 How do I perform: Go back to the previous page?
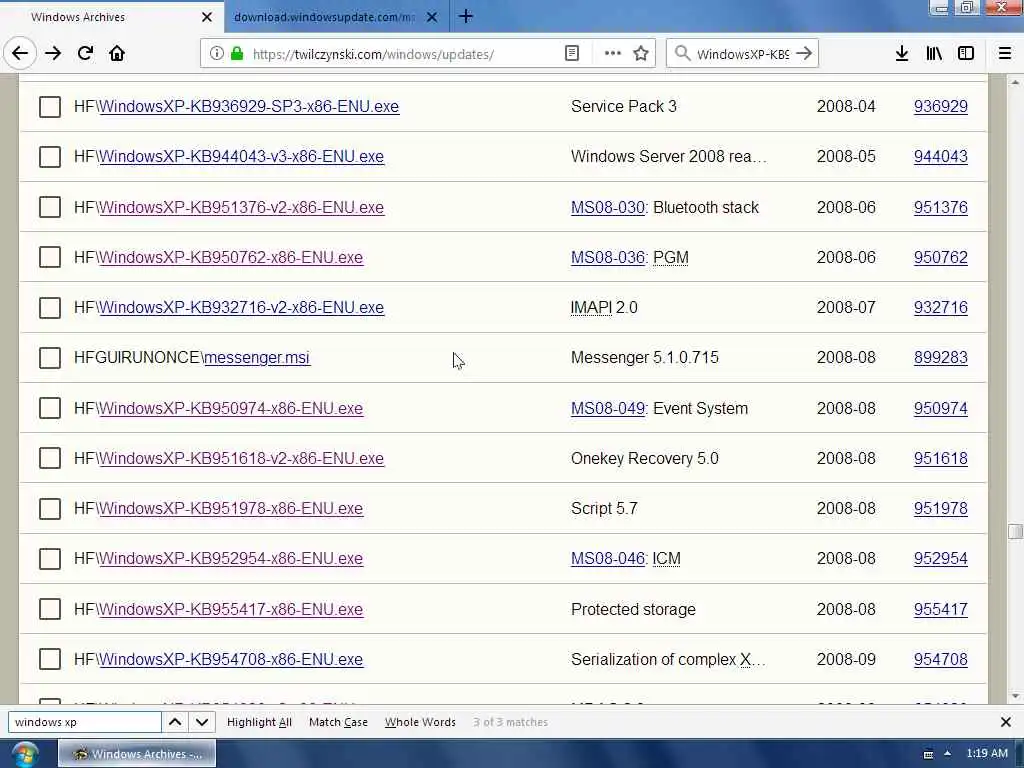tap(20, 54)
